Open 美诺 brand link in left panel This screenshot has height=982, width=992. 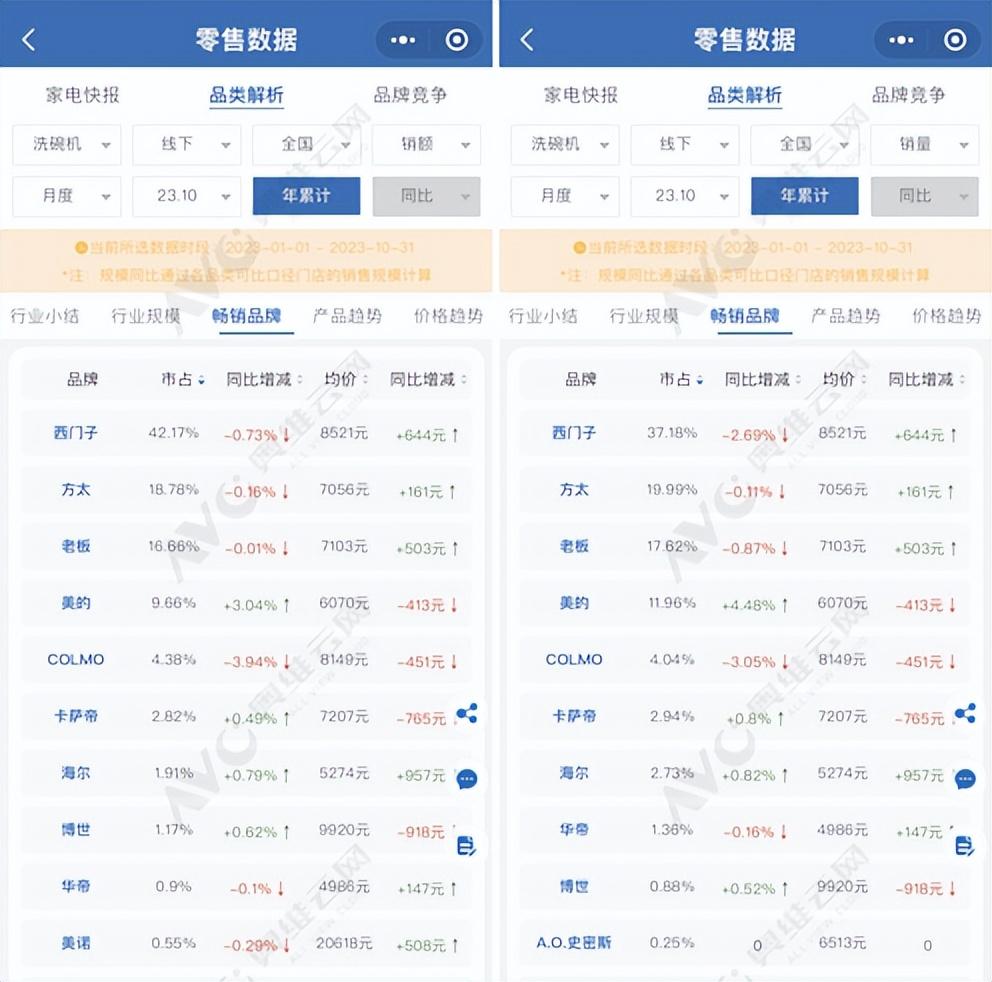coord(76,943)
